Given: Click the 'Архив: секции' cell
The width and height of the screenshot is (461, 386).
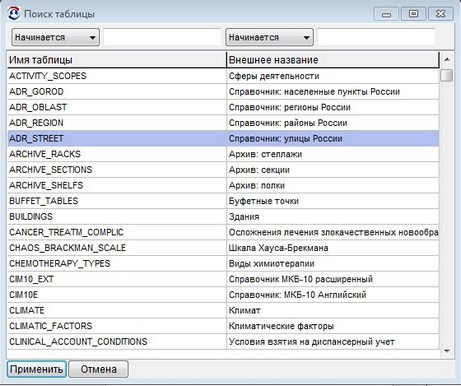Looking at the screenshot, I should (333, 170).
